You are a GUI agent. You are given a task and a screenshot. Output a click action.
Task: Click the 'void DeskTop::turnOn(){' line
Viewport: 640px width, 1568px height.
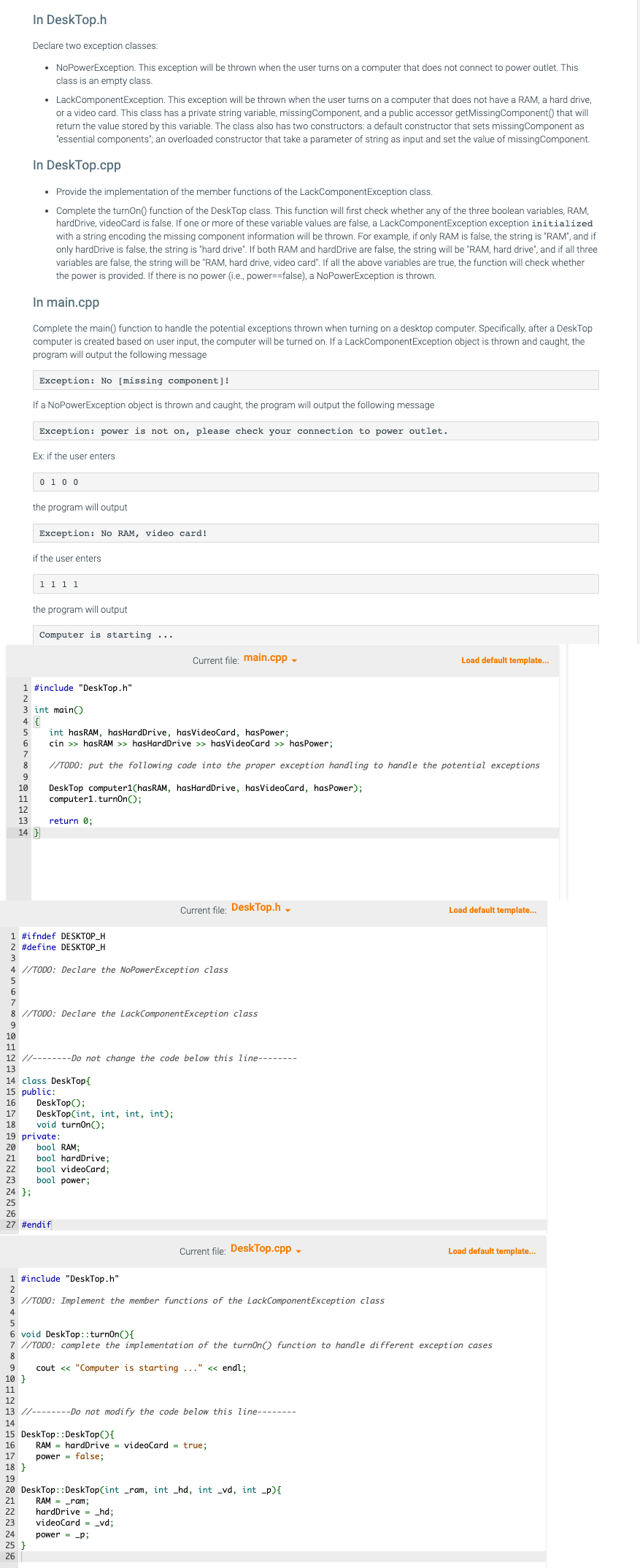pos(77,1334)
